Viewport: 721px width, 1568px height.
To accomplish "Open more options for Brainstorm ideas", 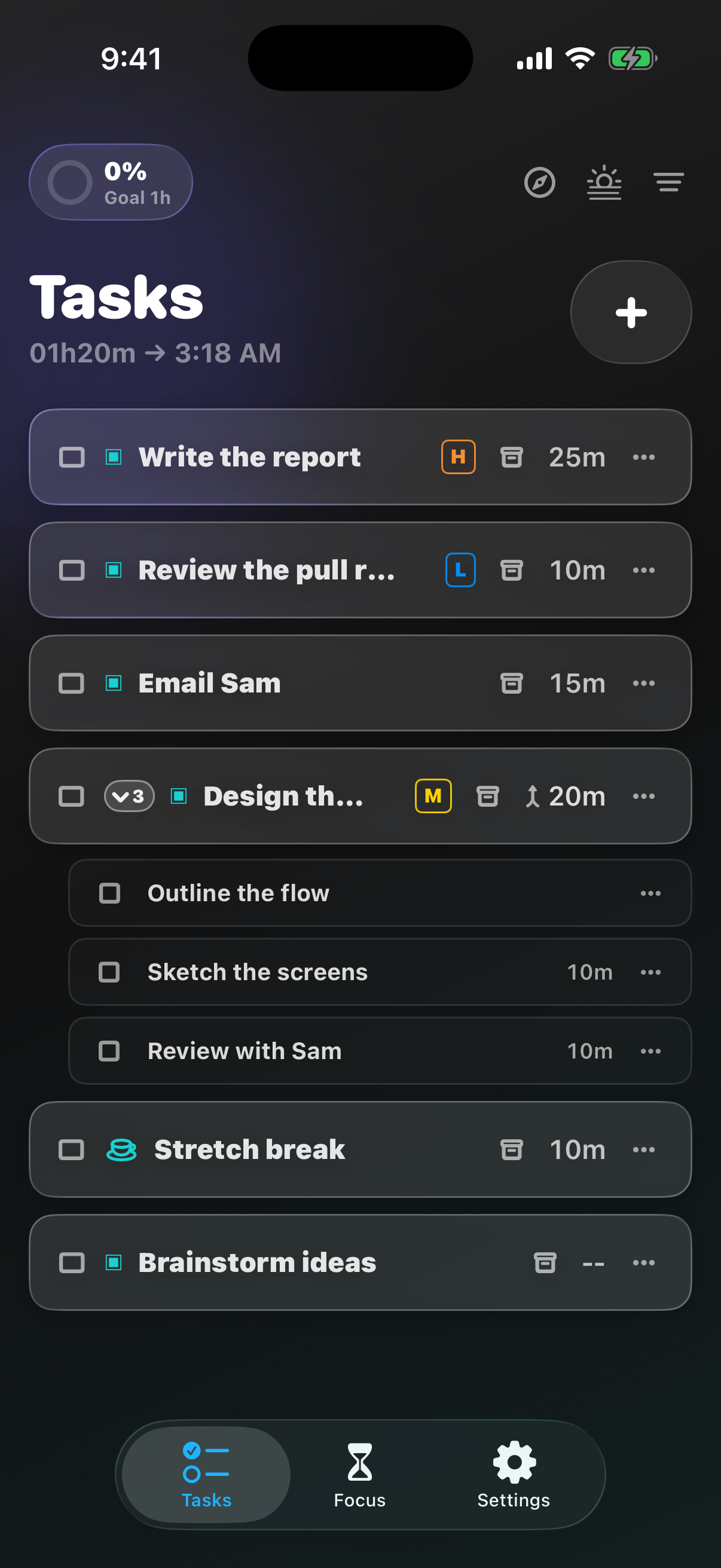I will 644,1263.
